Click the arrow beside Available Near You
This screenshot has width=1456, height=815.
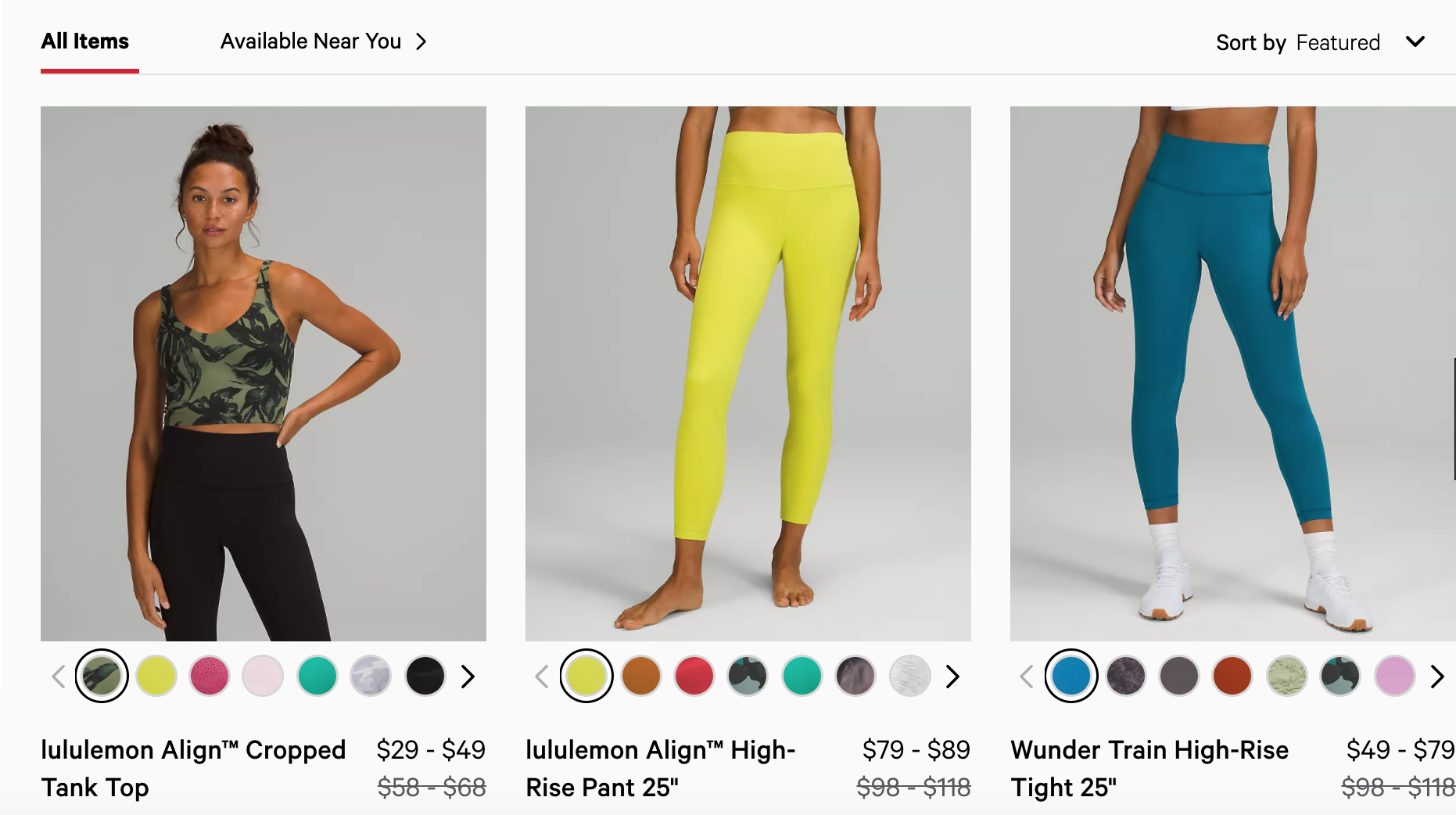[421, 41]
